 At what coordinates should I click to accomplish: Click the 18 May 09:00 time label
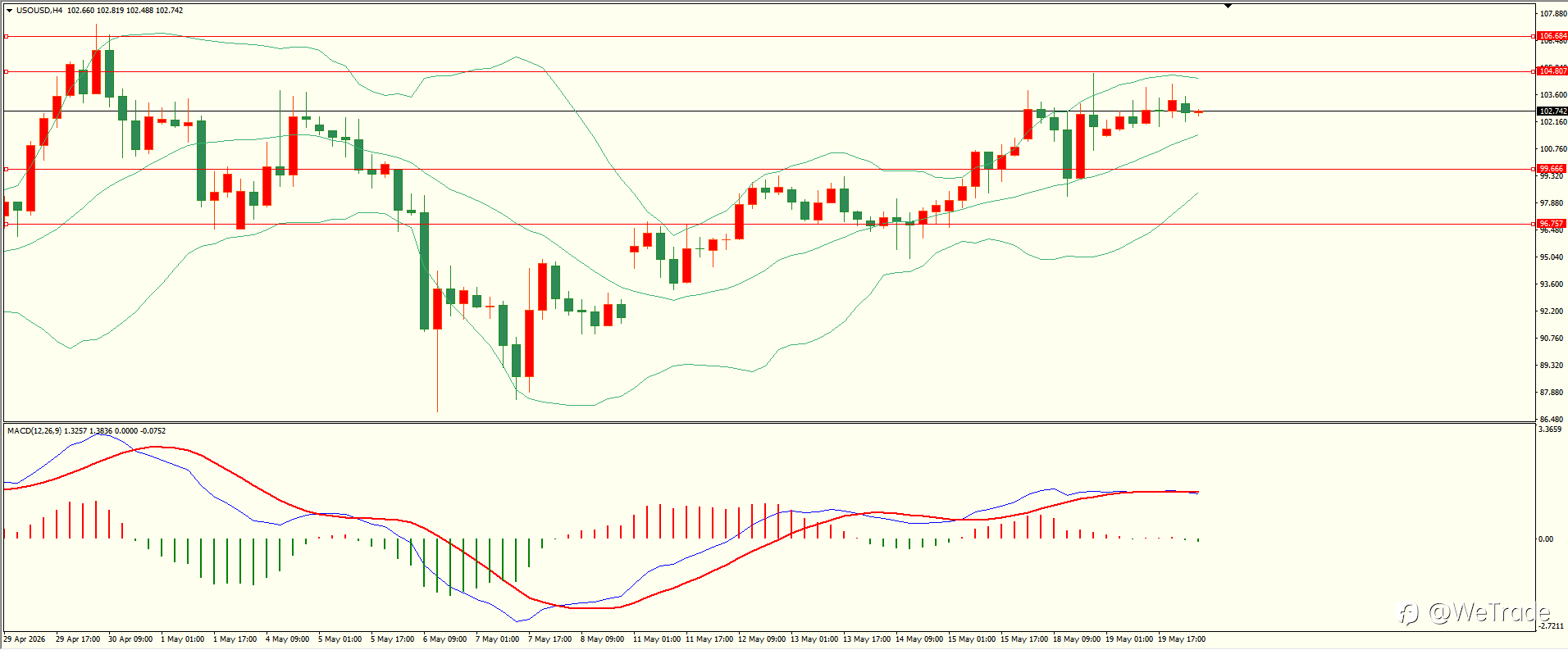tap(1077, 639)
